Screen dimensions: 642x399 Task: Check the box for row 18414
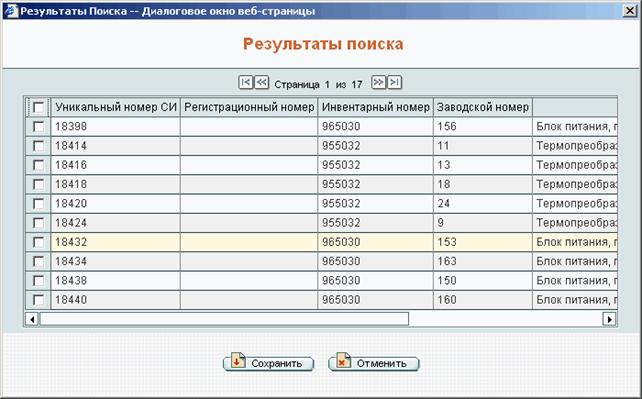coord(38,146)
